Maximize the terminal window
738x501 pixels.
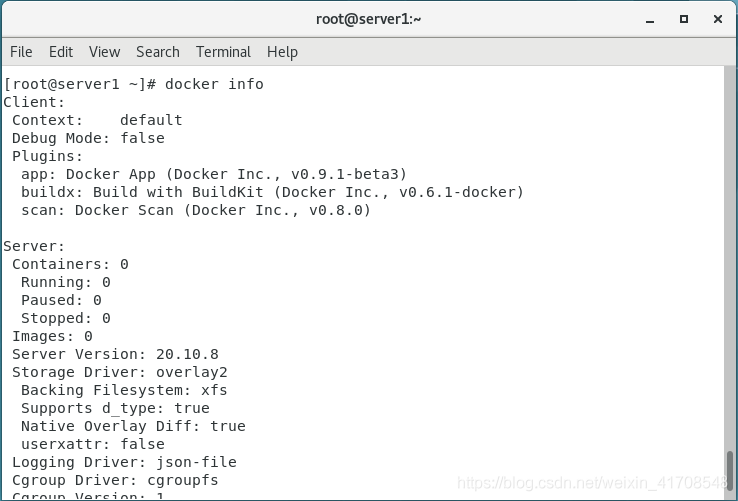coord(684,19)
